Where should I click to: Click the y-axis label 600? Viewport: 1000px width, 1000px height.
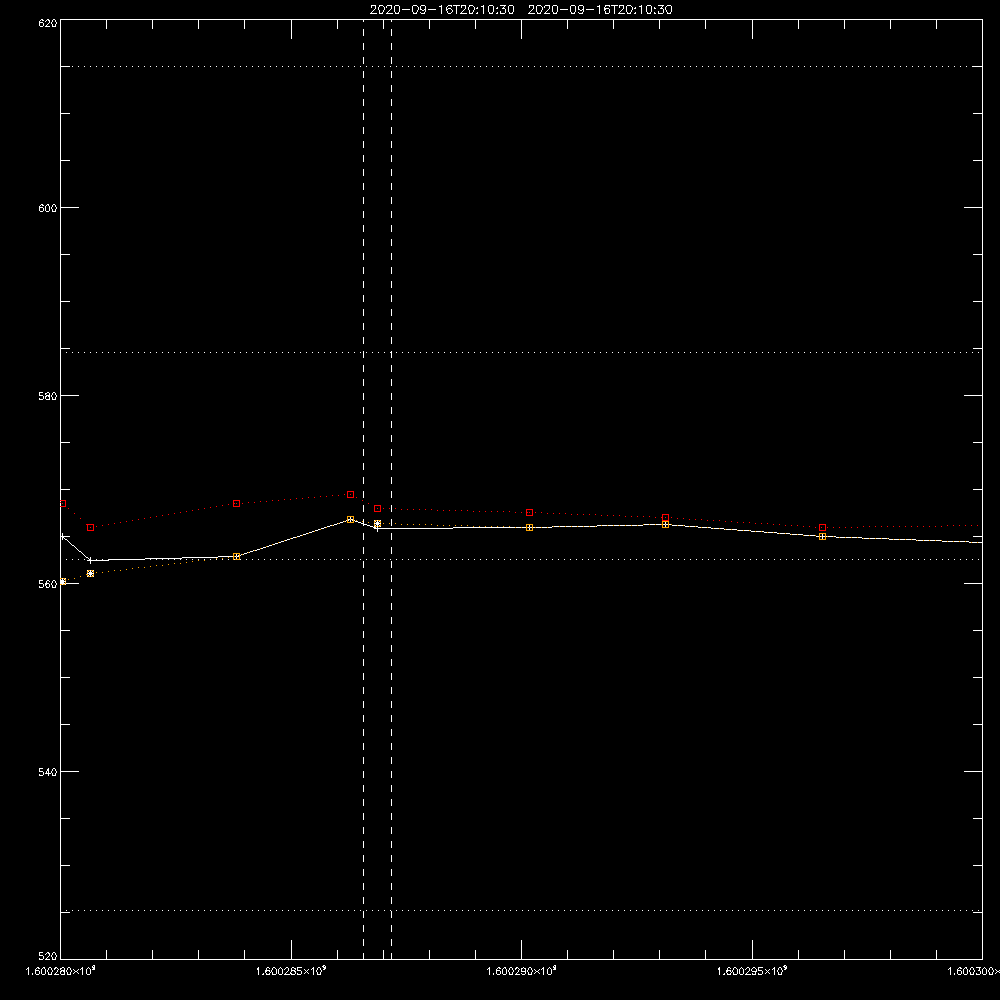click(x=48, y=208)
